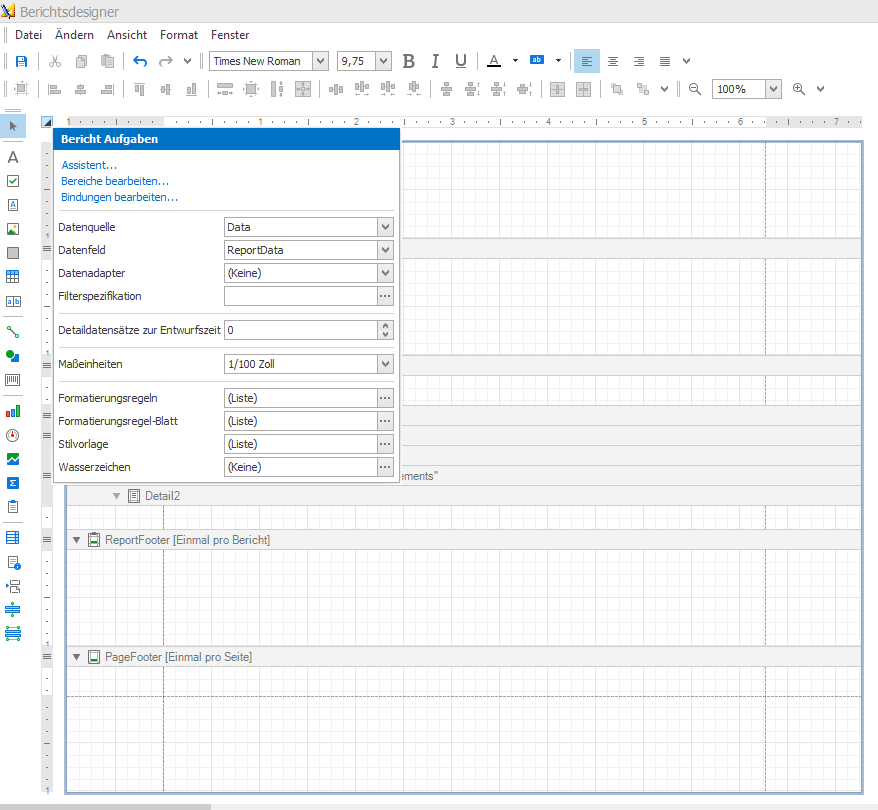Click the Assistent… link
This screenshot has width=878, height=810.
pyautogui.click(x=89, y=165)
